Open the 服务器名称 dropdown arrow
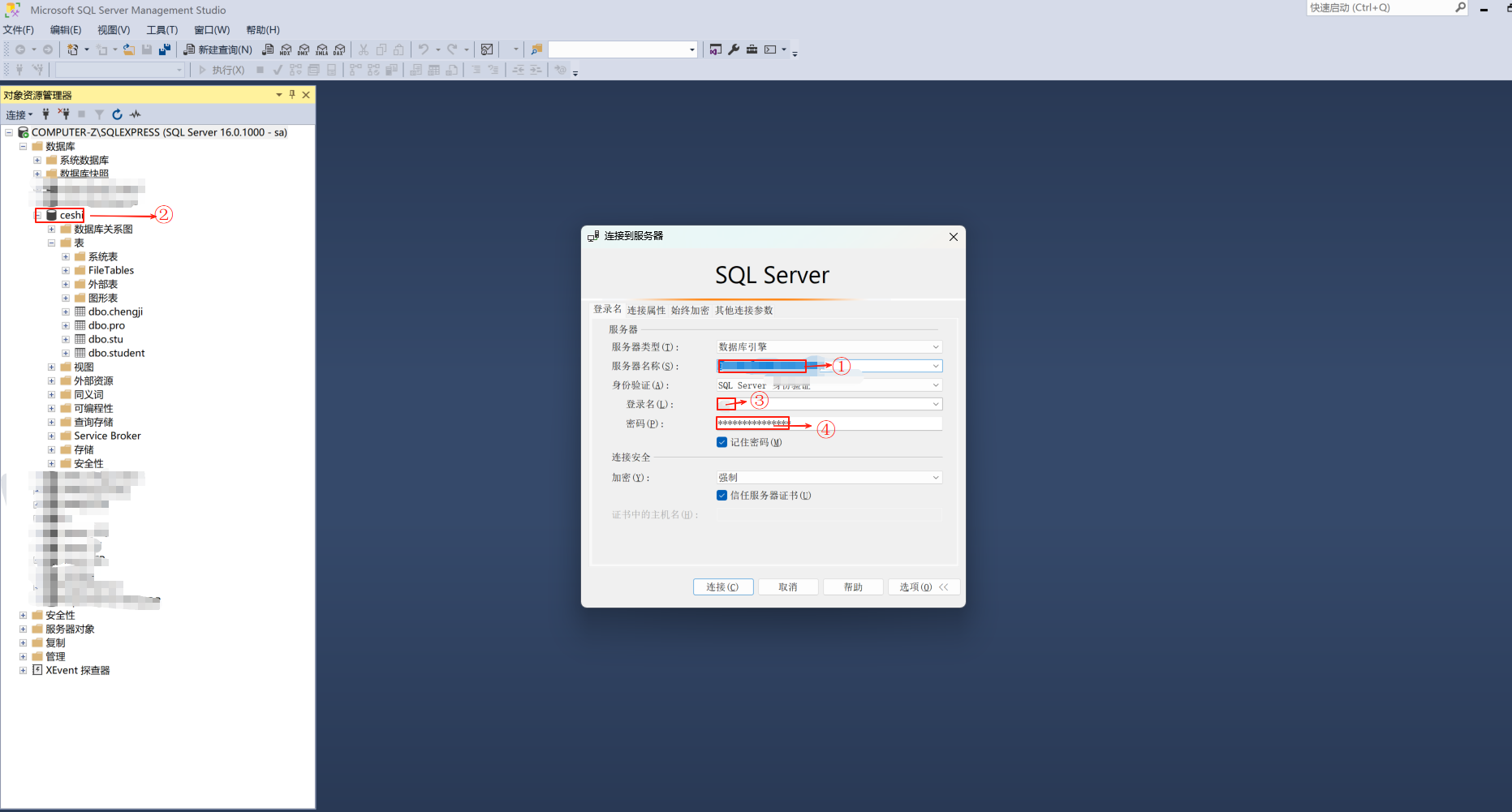The height and width of the screenshot is (812, 1512). 936,366
